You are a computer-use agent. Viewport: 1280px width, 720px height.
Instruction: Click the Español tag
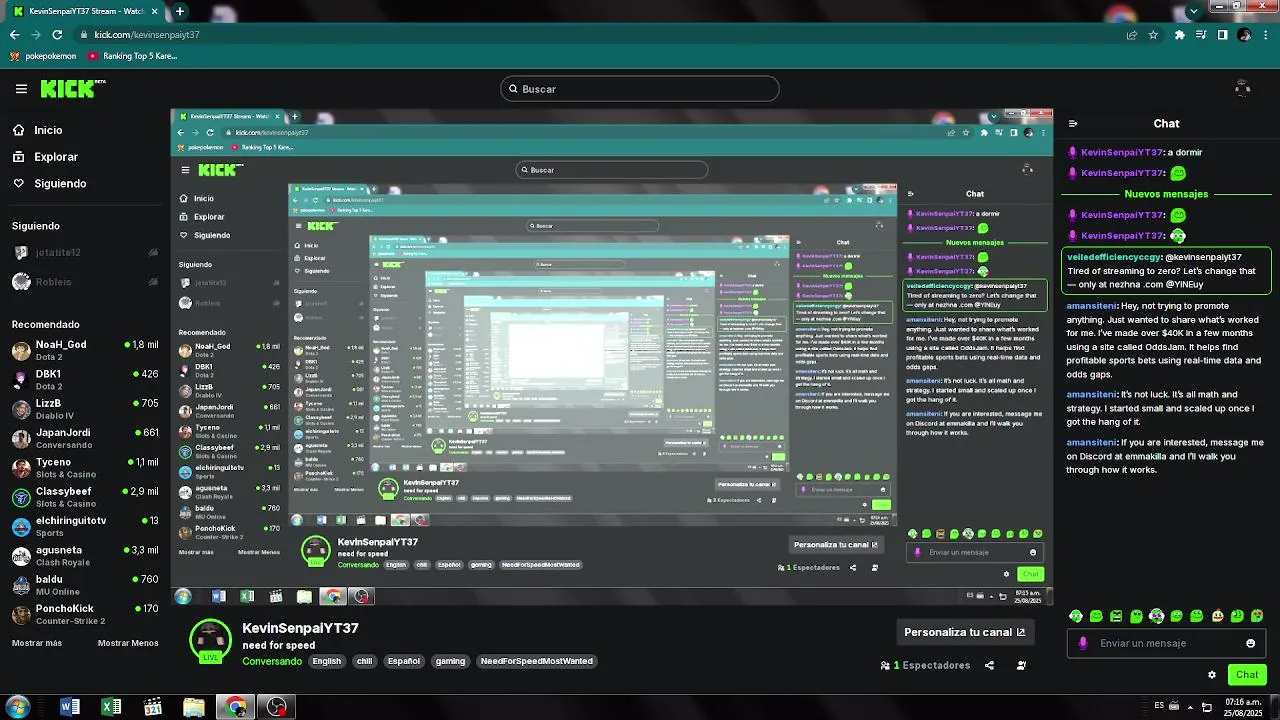[404, 661]
